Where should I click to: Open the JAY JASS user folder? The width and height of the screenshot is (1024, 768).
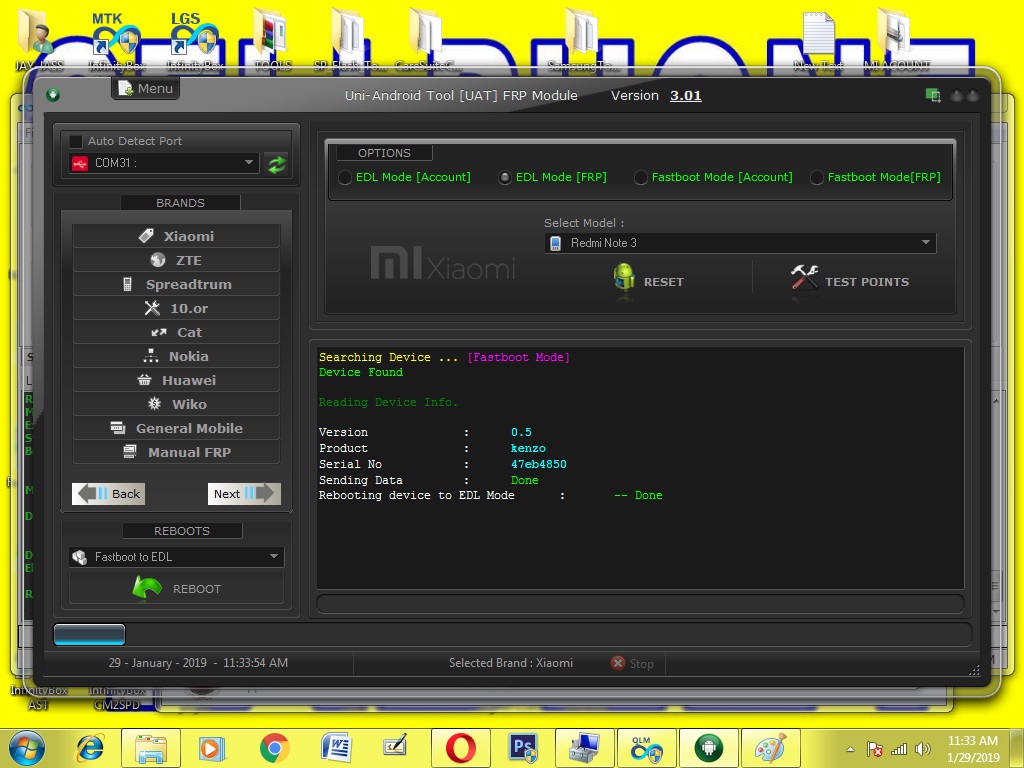click(39, 40)
